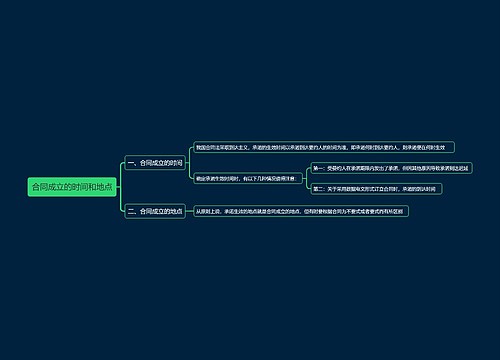Click the node beginning 确定承诺生效的时间时
This screenshot has width=500, height=360.
(248, 178)
